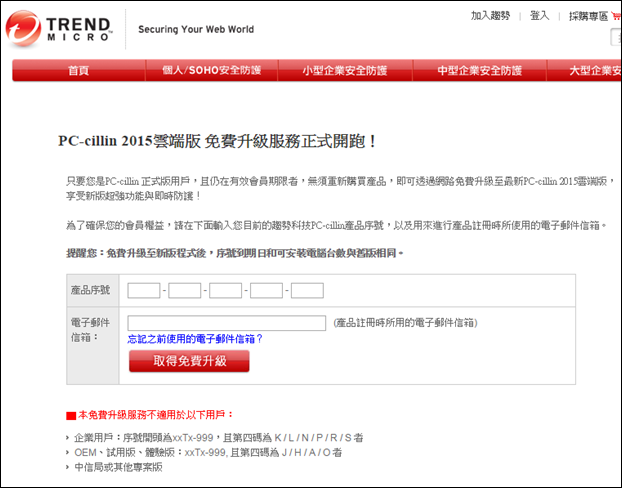
Task: Open the 個人/SOHO安全防護 menu item
Action: click(212, 71)
